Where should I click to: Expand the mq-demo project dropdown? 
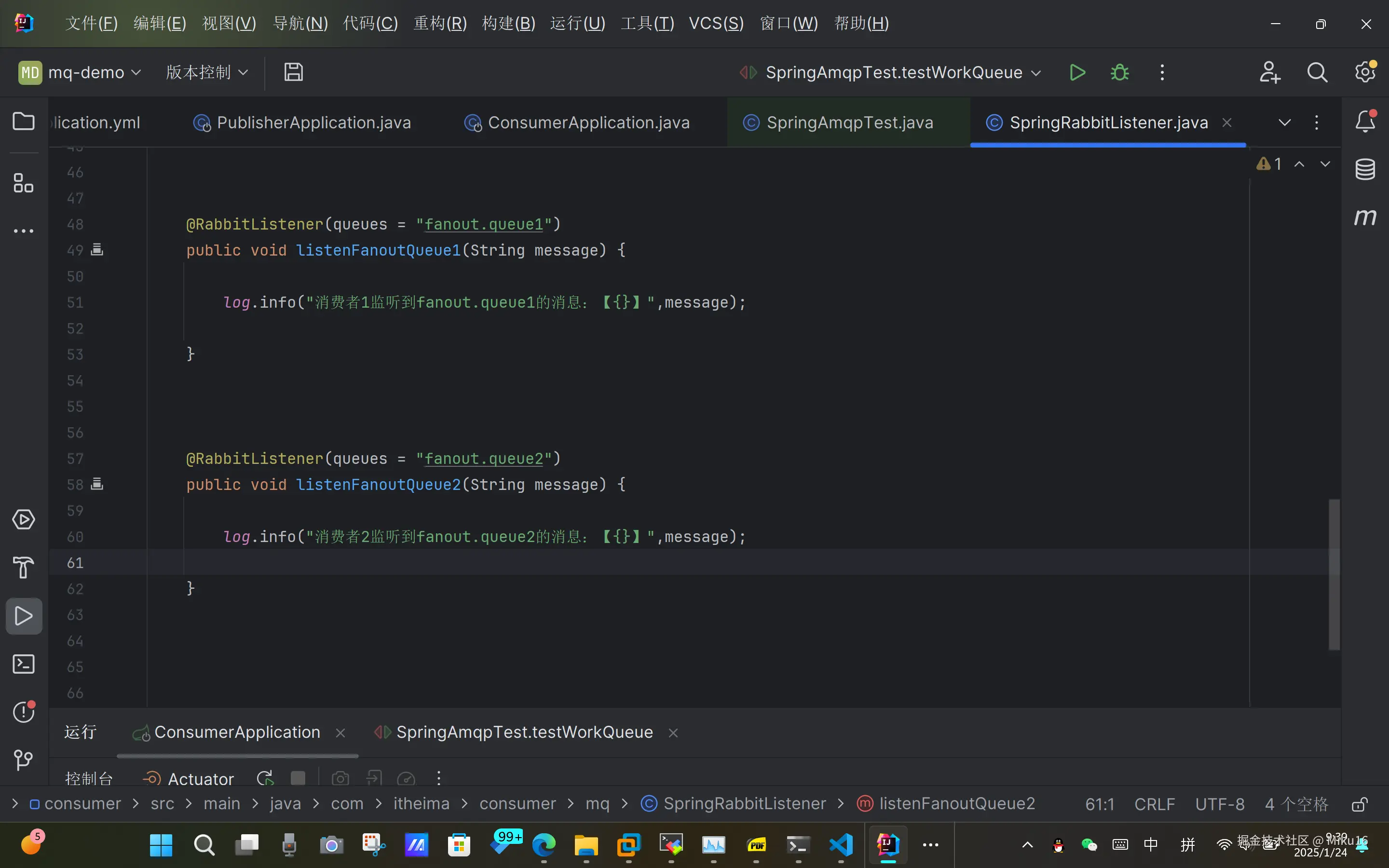tap(80, 72)
